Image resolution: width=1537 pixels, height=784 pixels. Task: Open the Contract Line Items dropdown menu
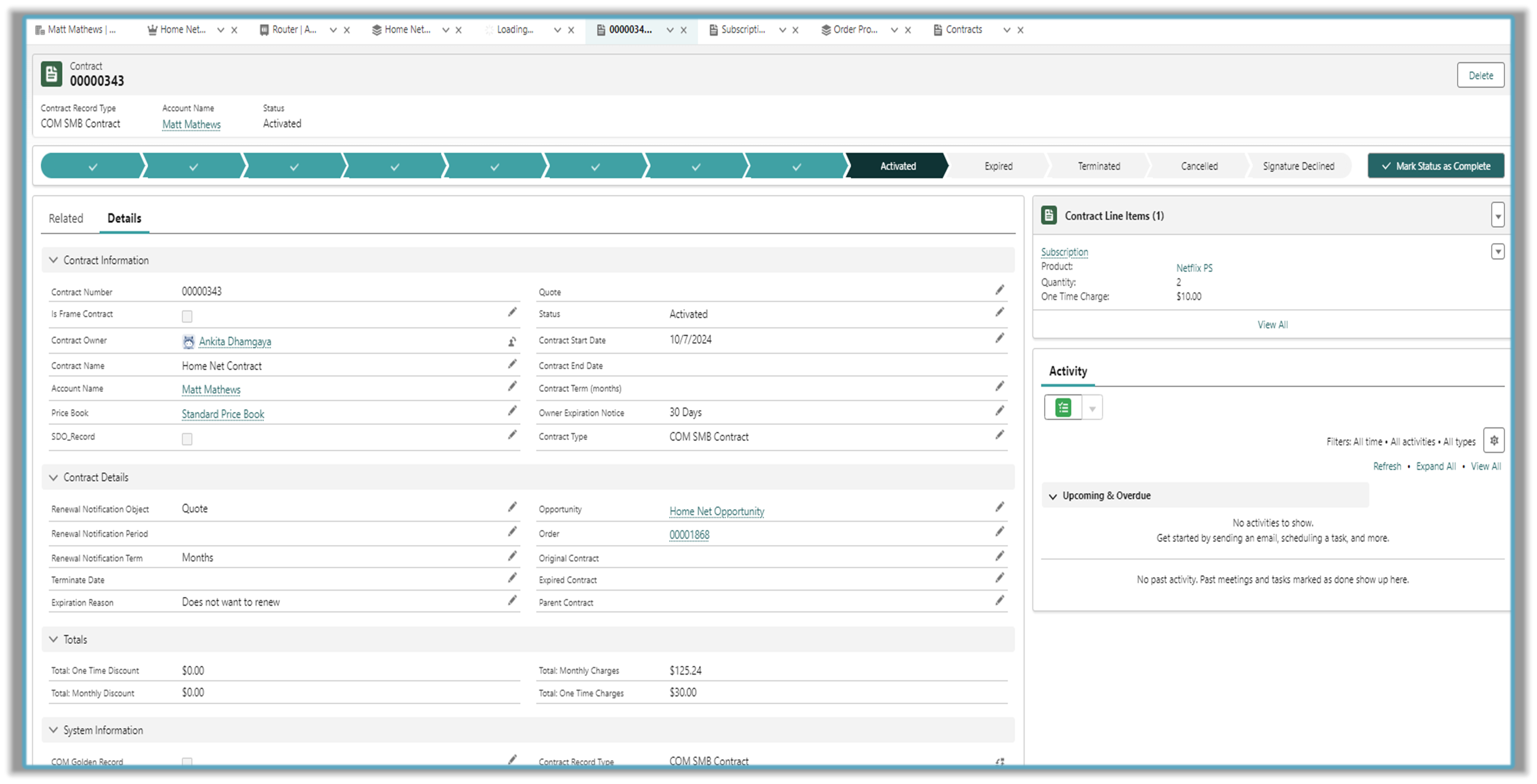1497,215
